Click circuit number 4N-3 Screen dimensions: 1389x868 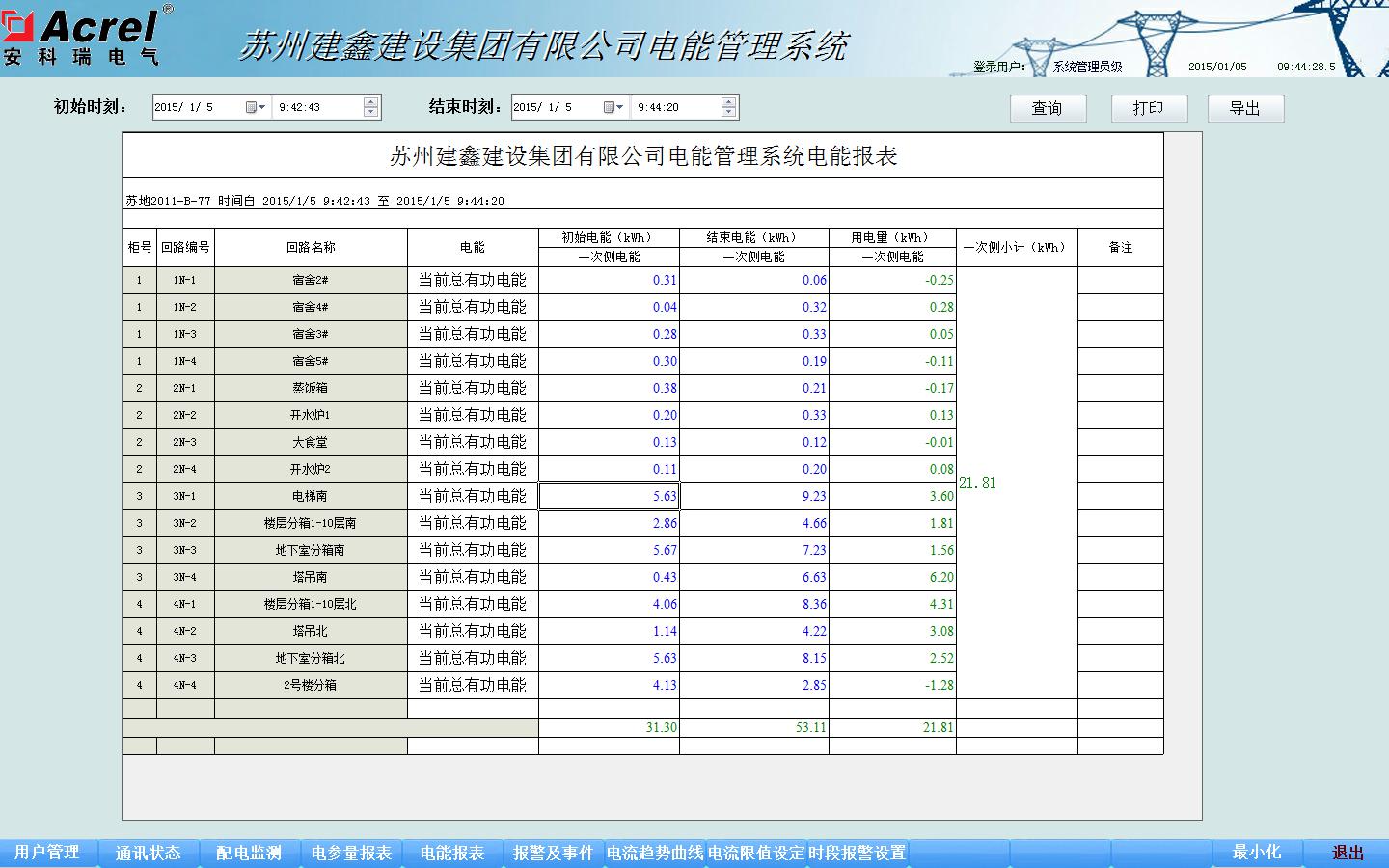[x=185, y=659]
